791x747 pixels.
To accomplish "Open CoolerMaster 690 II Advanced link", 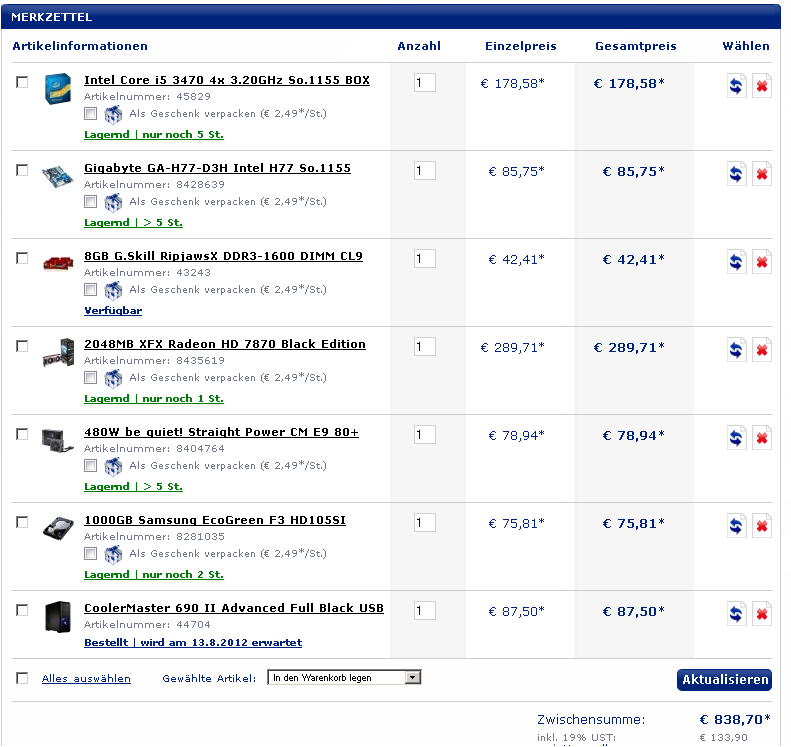I will (234, 608).
